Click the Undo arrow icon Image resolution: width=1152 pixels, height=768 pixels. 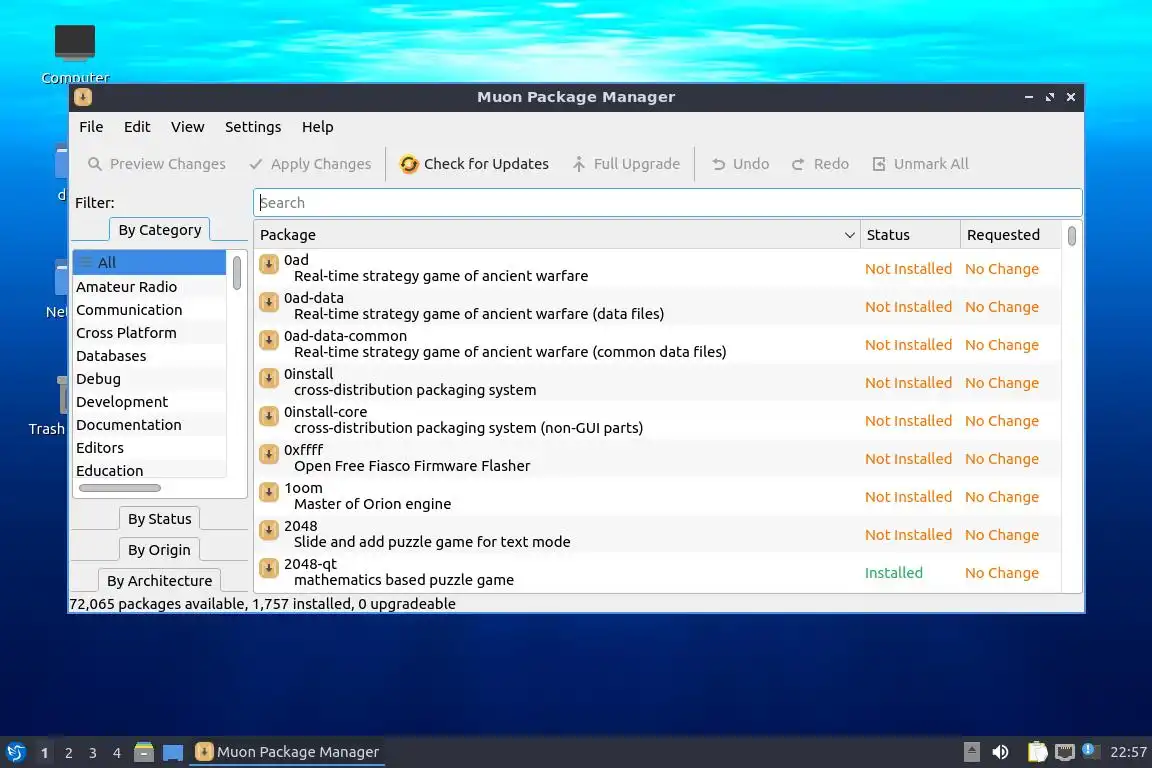click(x=719, y=164)
